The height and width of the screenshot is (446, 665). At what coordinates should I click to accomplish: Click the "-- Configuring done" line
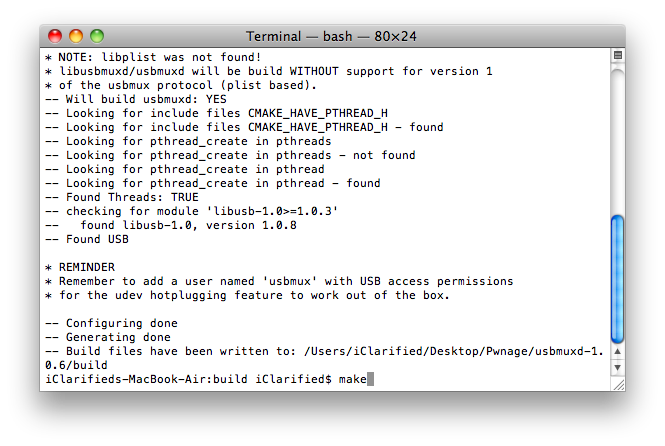(112, 324)
